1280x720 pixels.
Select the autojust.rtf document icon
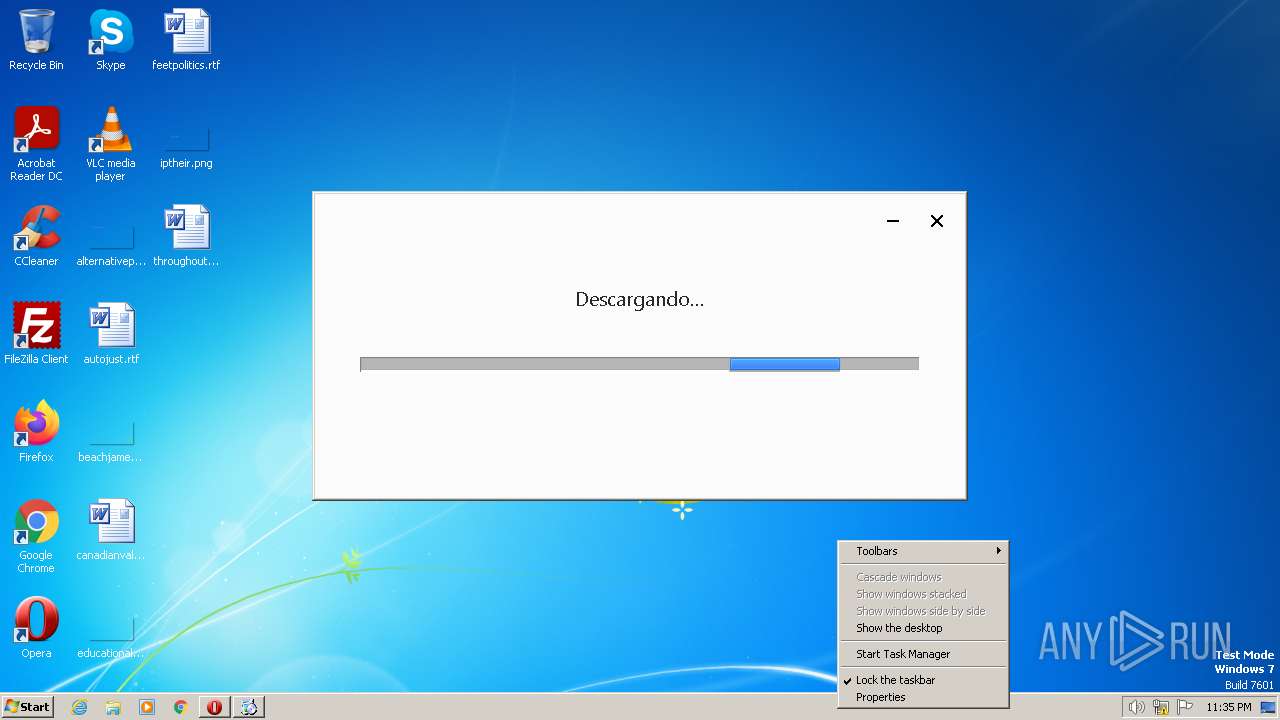point(111,334)
